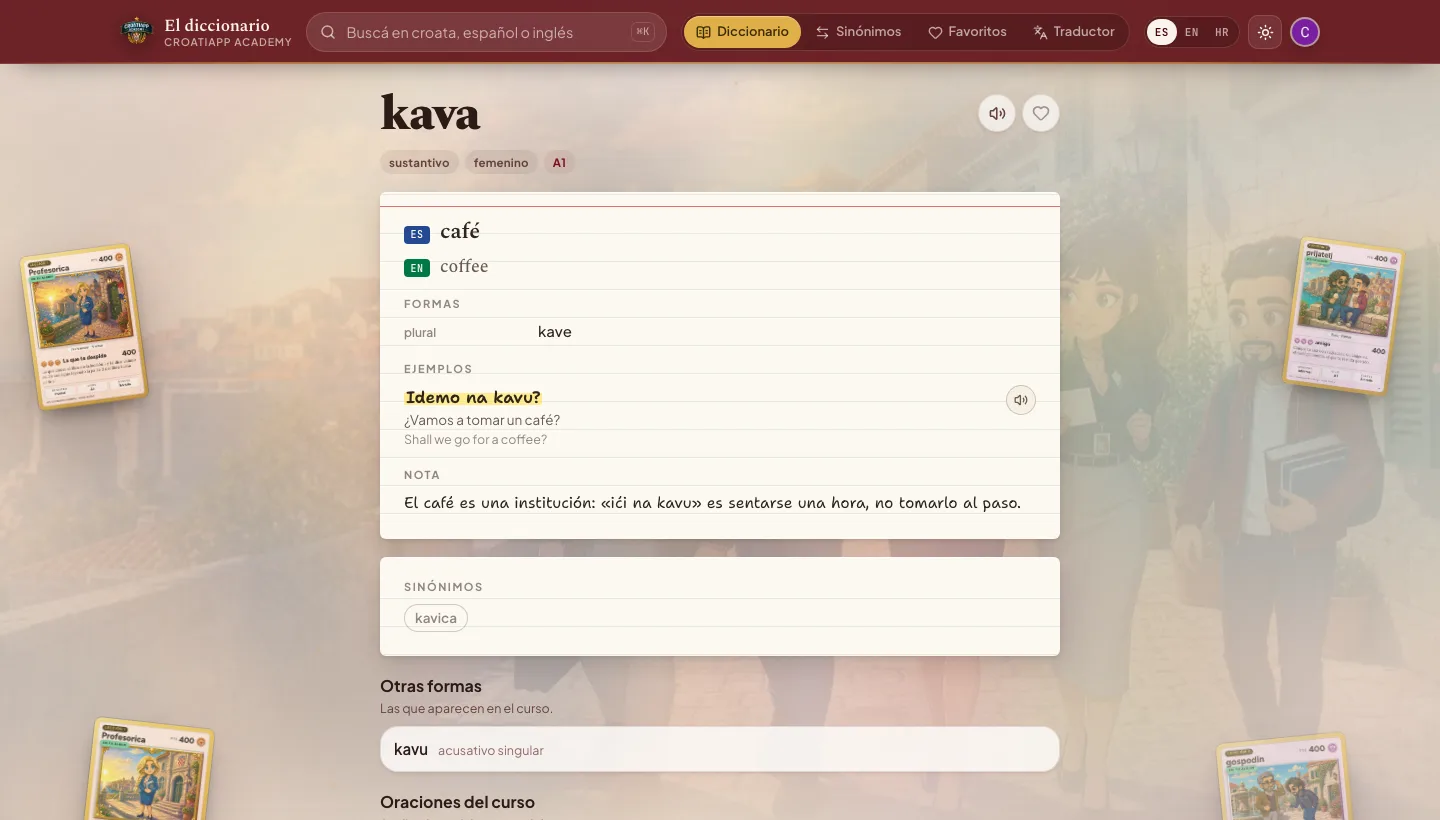Open the Diccionario tab
This screenshot has width=1440, height=820.
742,32
